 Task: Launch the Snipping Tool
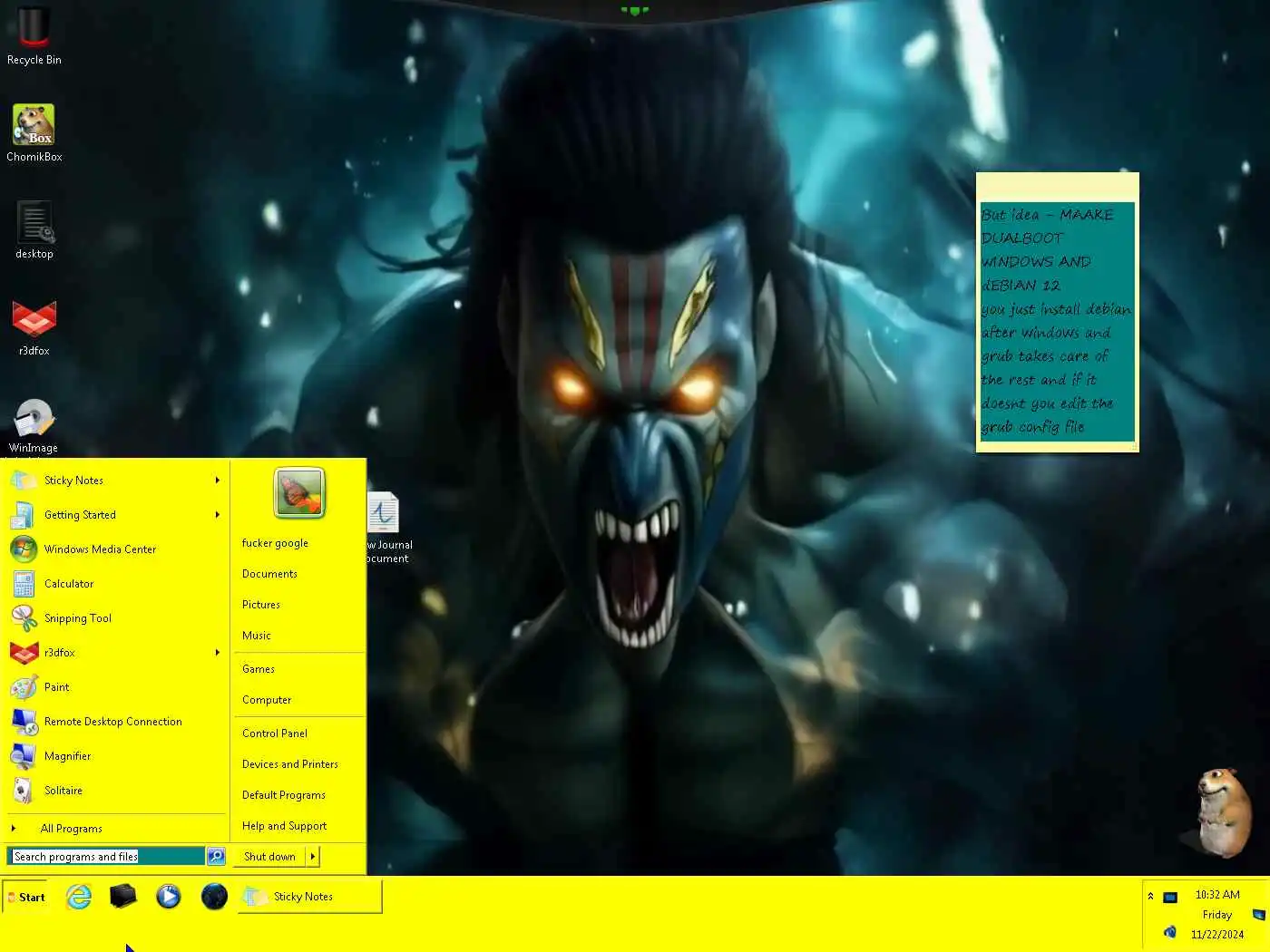click(x=117, y=618)
